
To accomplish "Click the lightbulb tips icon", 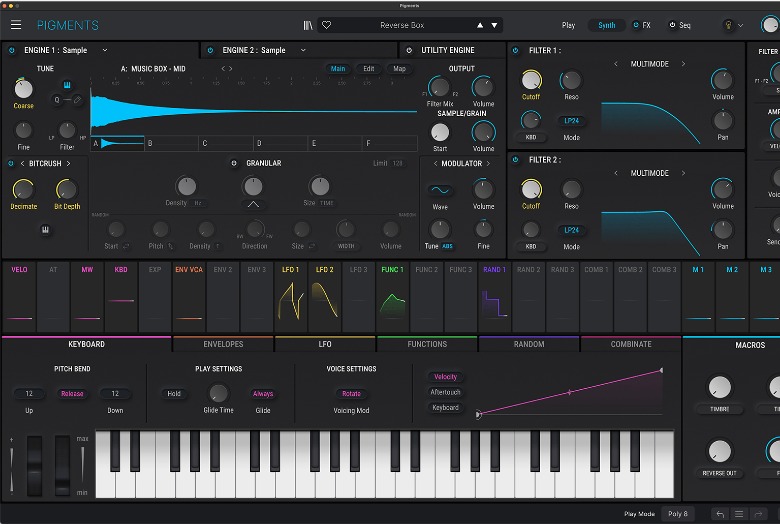I will point(728,25).
